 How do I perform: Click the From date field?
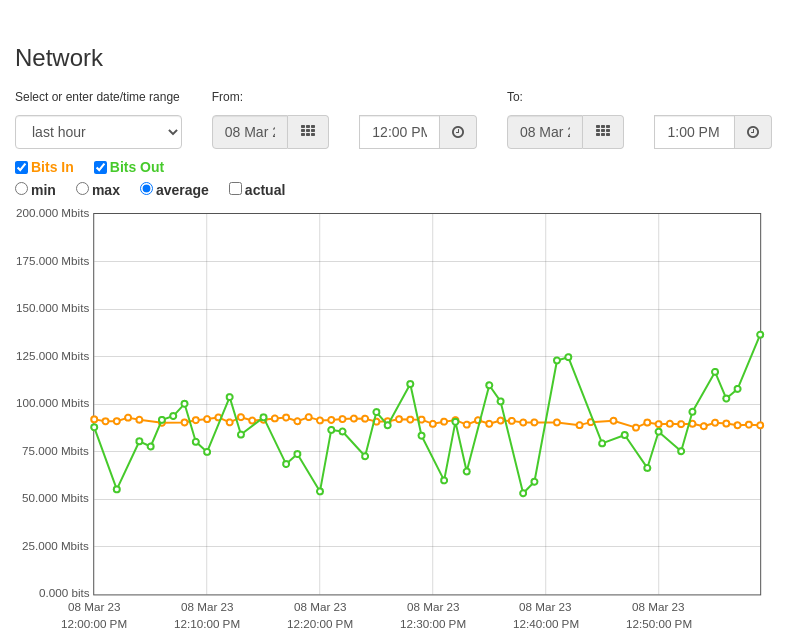250,132
